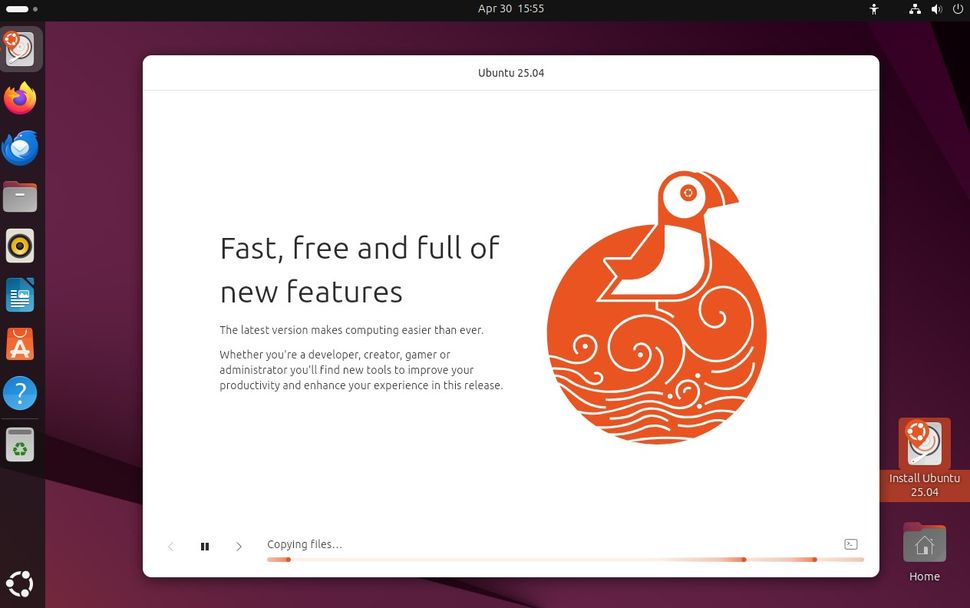The image size is (970, 608).
Task: Open the accessibility menu in the top bar
Action: point(873,9)
